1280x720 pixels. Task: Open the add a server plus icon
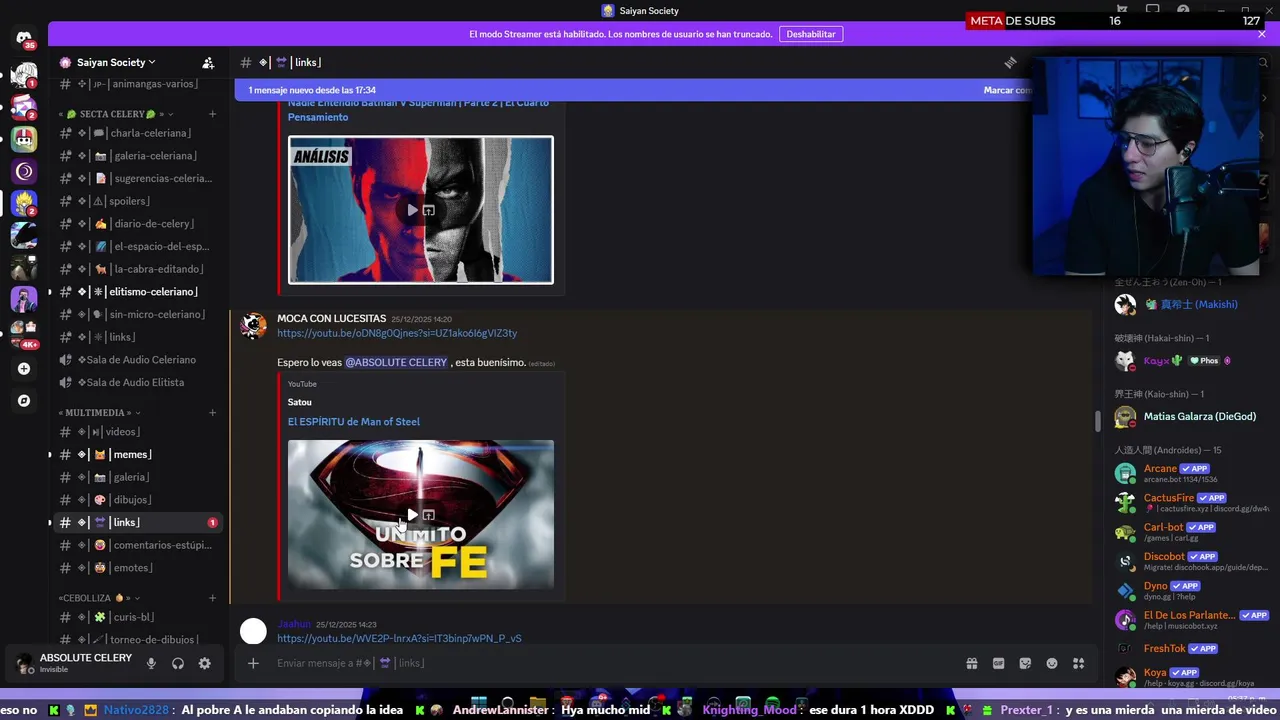24,368
